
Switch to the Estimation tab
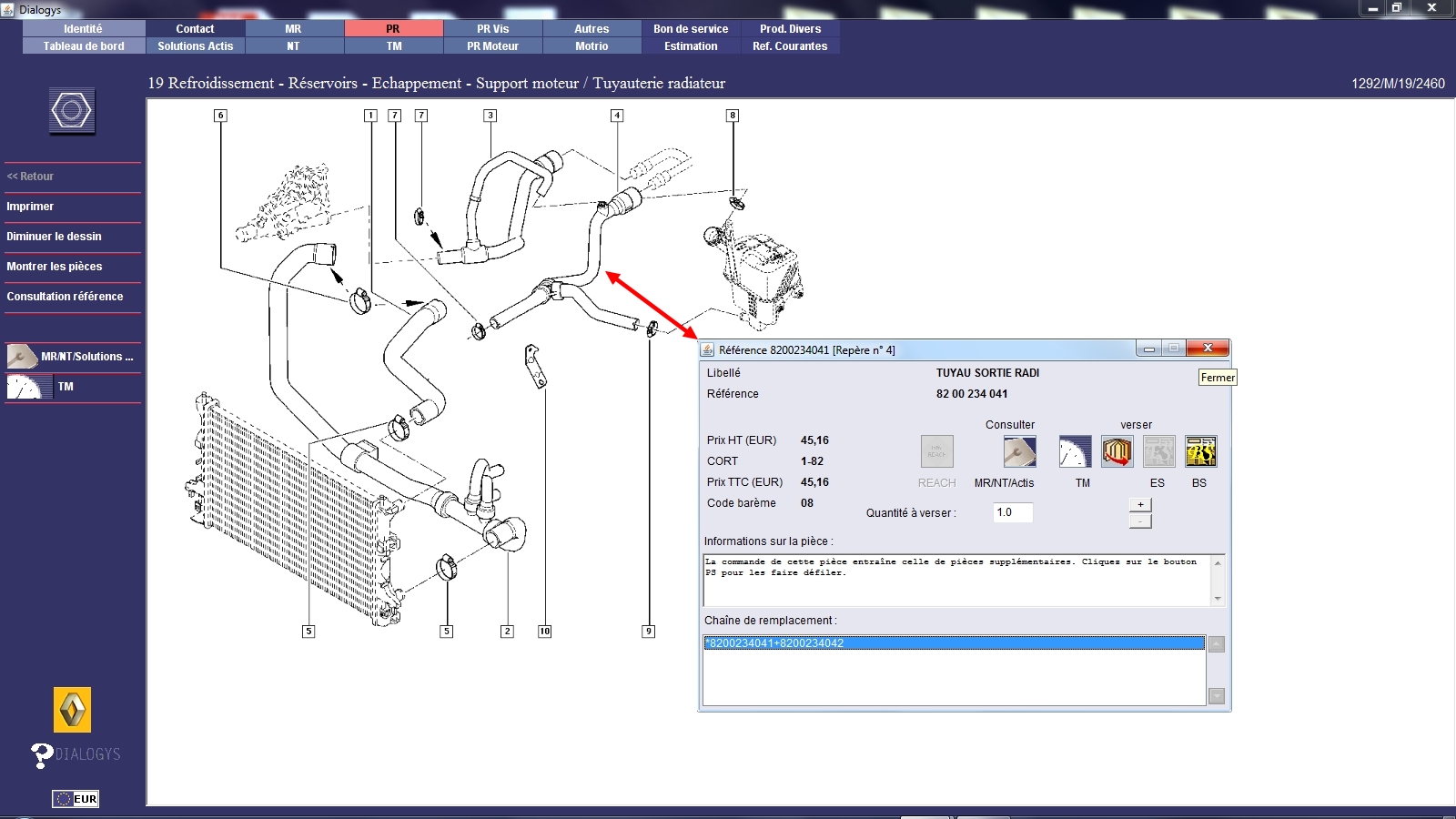click(691, 46)
